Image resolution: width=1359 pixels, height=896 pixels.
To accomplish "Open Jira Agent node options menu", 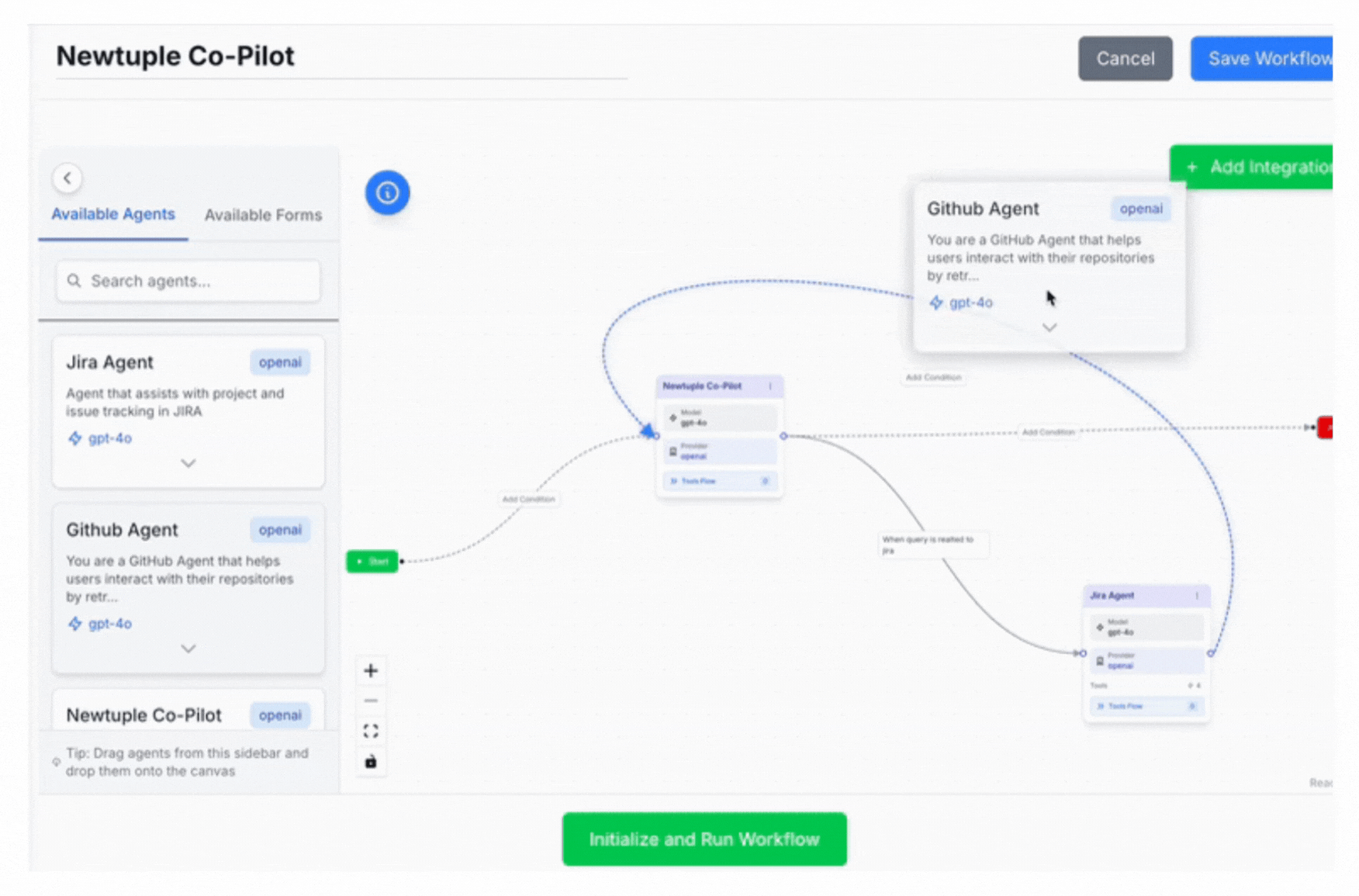I will [x=1197, y=596].
